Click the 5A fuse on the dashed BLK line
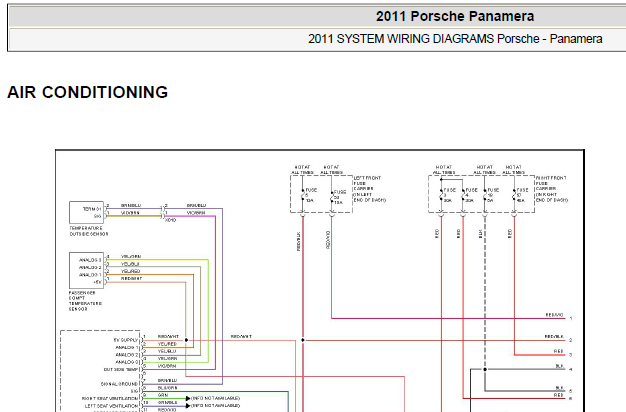Screen dimensions: 626x412 pos(491,195)
